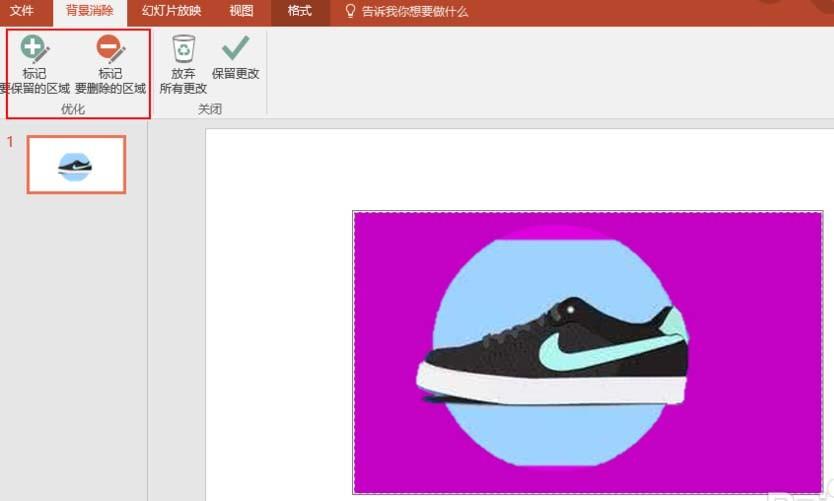Viewport: 834px width, 501px height.
Task: Switch to the 视图 (View) tab
Action: click(241, 11)
